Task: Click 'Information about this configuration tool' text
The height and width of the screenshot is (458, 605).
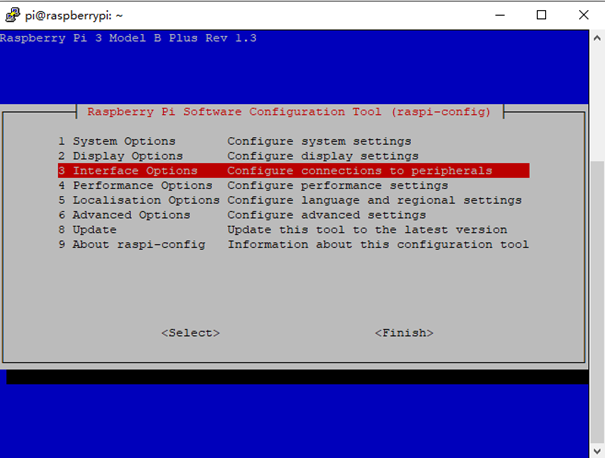Action: 378,244
